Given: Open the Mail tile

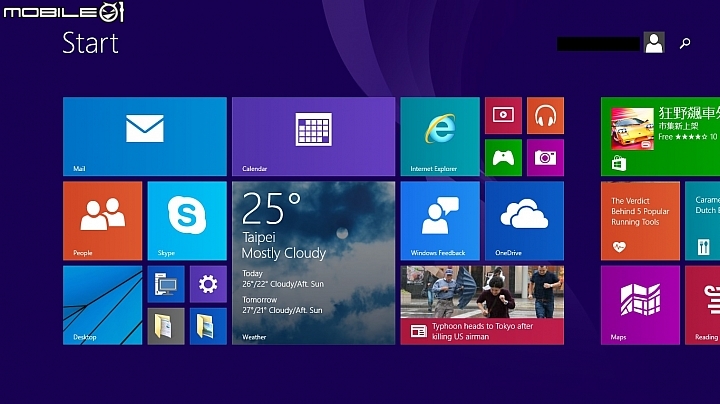Looking at the screenshot, I should tap(145, 136).
